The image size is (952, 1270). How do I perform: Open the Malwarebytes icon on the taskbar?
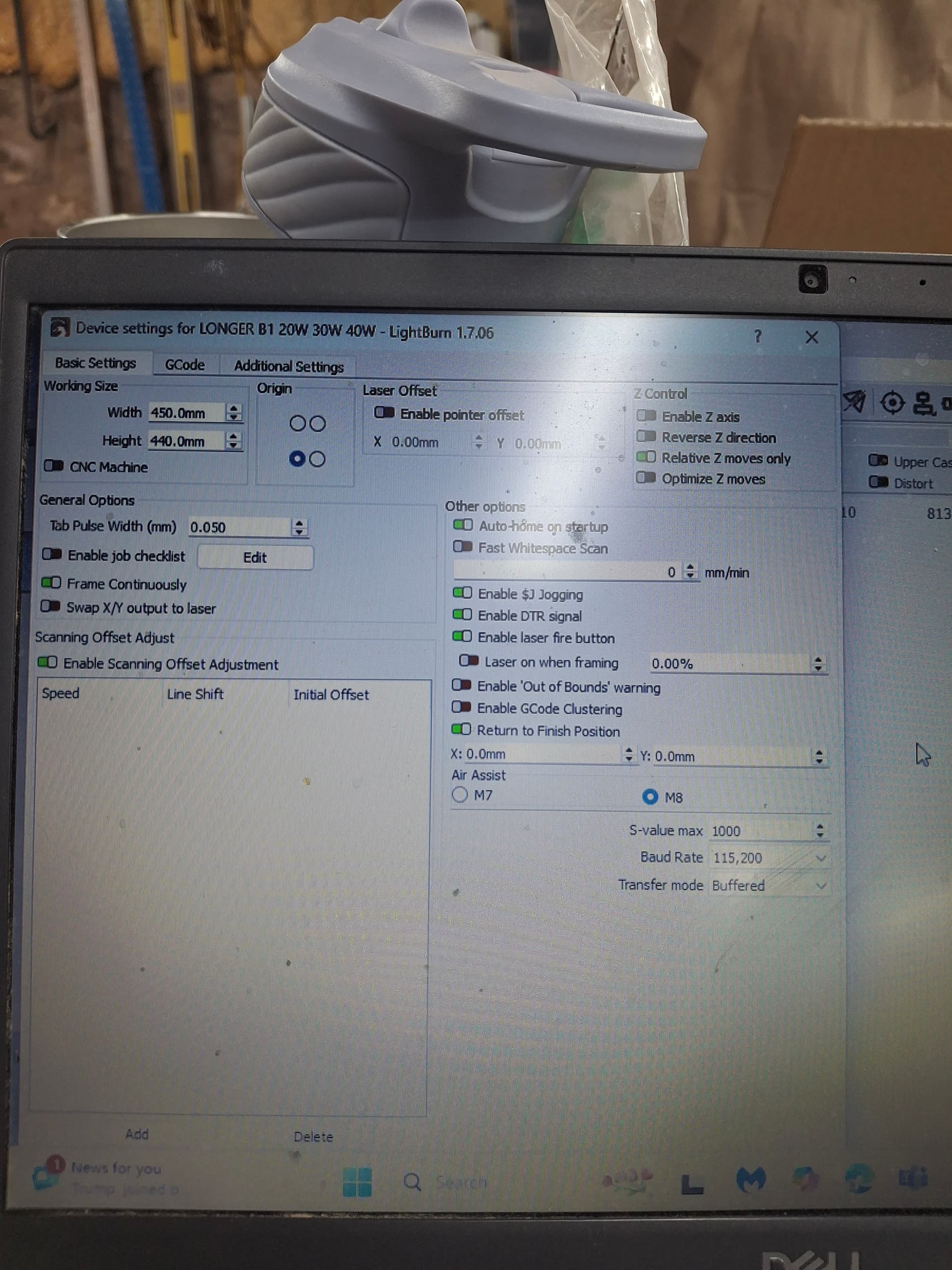pos(751,1180)
